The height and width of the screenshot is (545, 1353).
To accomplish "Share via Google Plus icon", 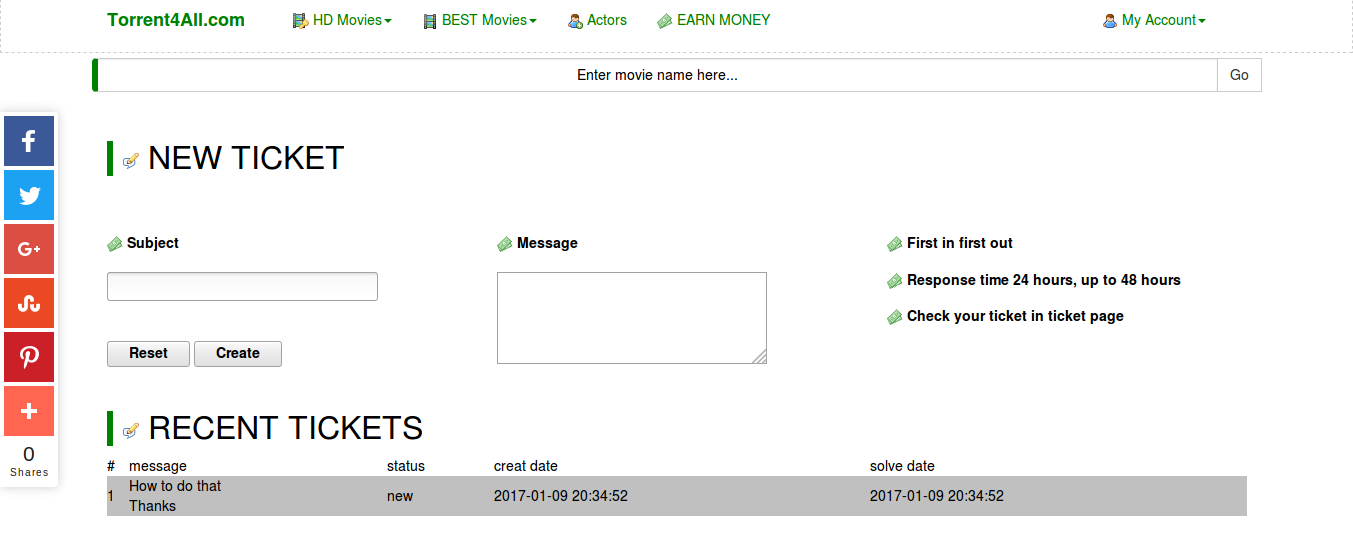I will 29,249.
